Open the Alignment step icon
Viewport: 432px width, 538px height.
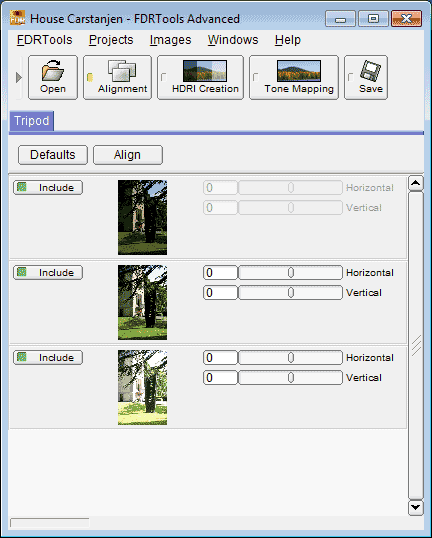pyautogui.click(x=122, y=71)
